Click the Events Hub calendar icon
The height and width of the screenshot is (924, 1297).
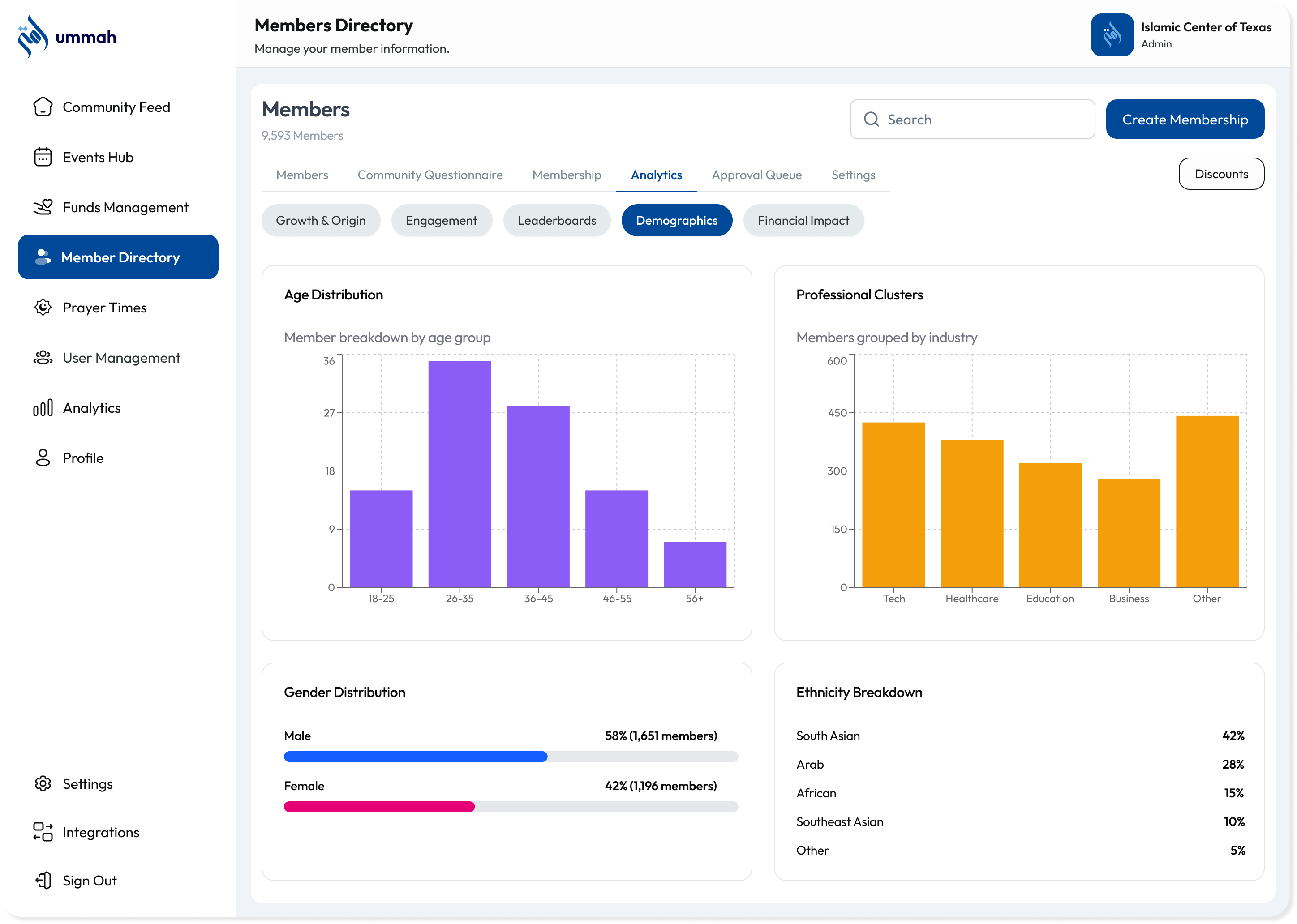[43, 157]
